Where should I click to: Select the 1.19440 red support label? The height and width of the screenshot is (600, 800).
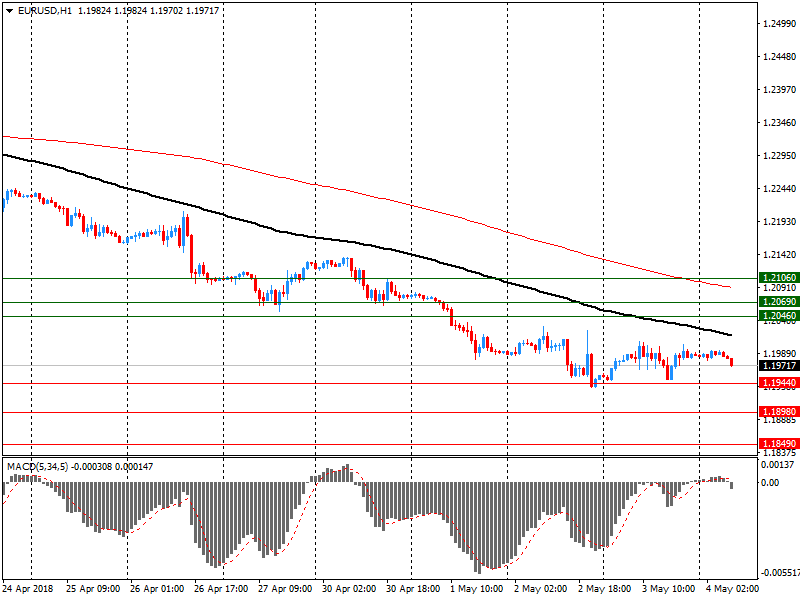pos(779,383)
